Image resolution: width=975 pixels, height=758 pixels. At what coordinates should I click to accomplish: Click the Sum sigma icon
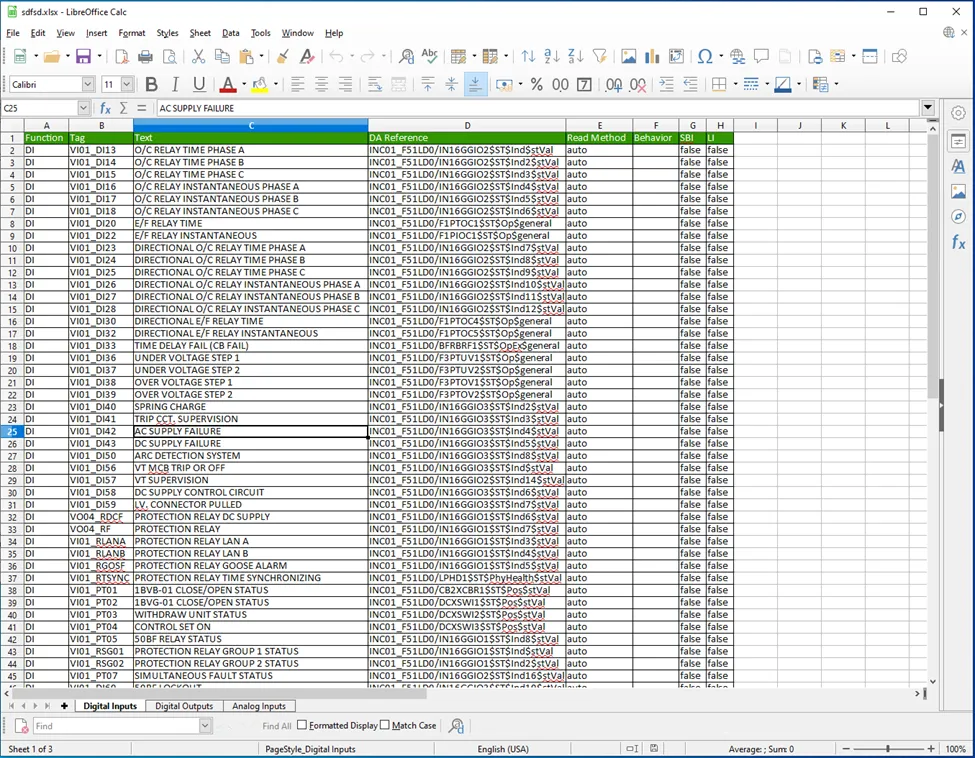[124, 108]
